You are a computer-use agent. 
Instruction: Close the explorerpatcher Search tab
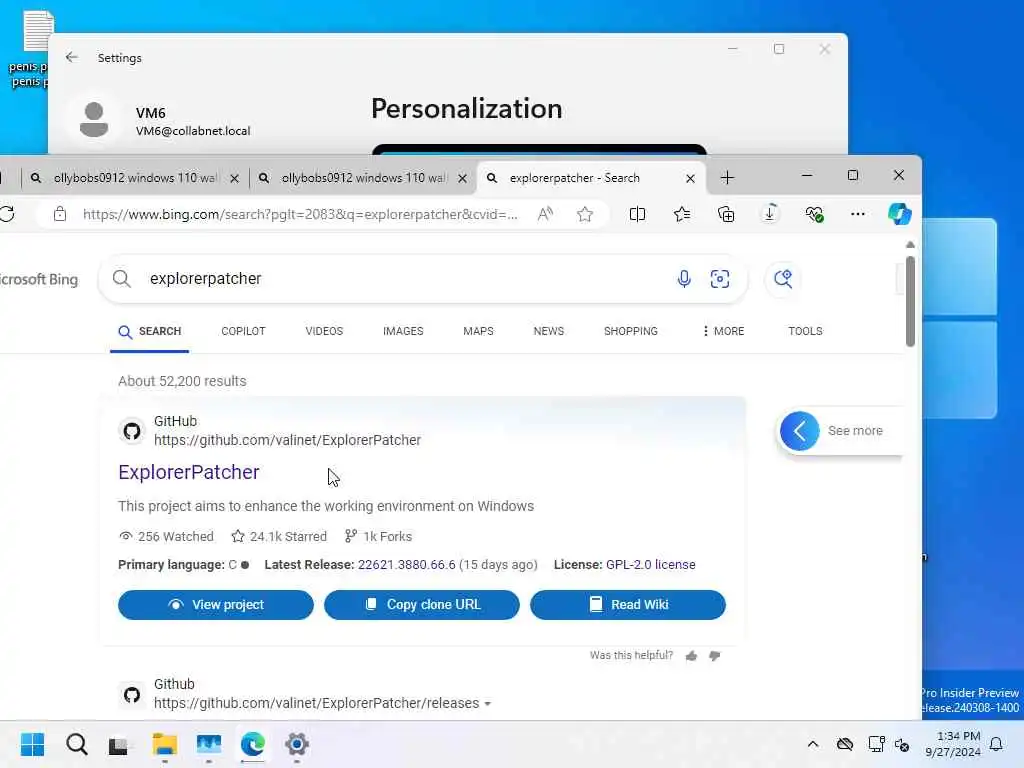[x=690, y=178]
